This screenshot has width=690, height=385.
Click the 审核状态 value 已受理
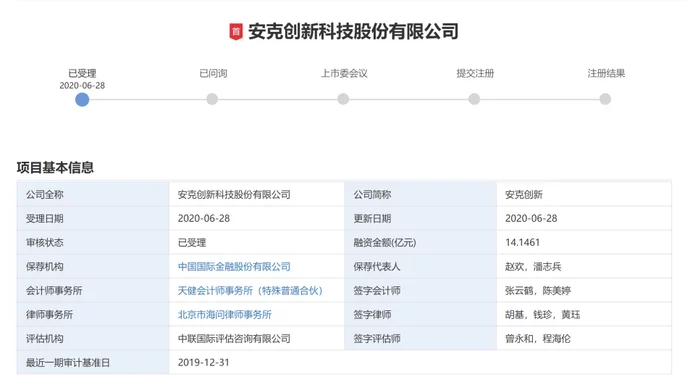point(192,242)
